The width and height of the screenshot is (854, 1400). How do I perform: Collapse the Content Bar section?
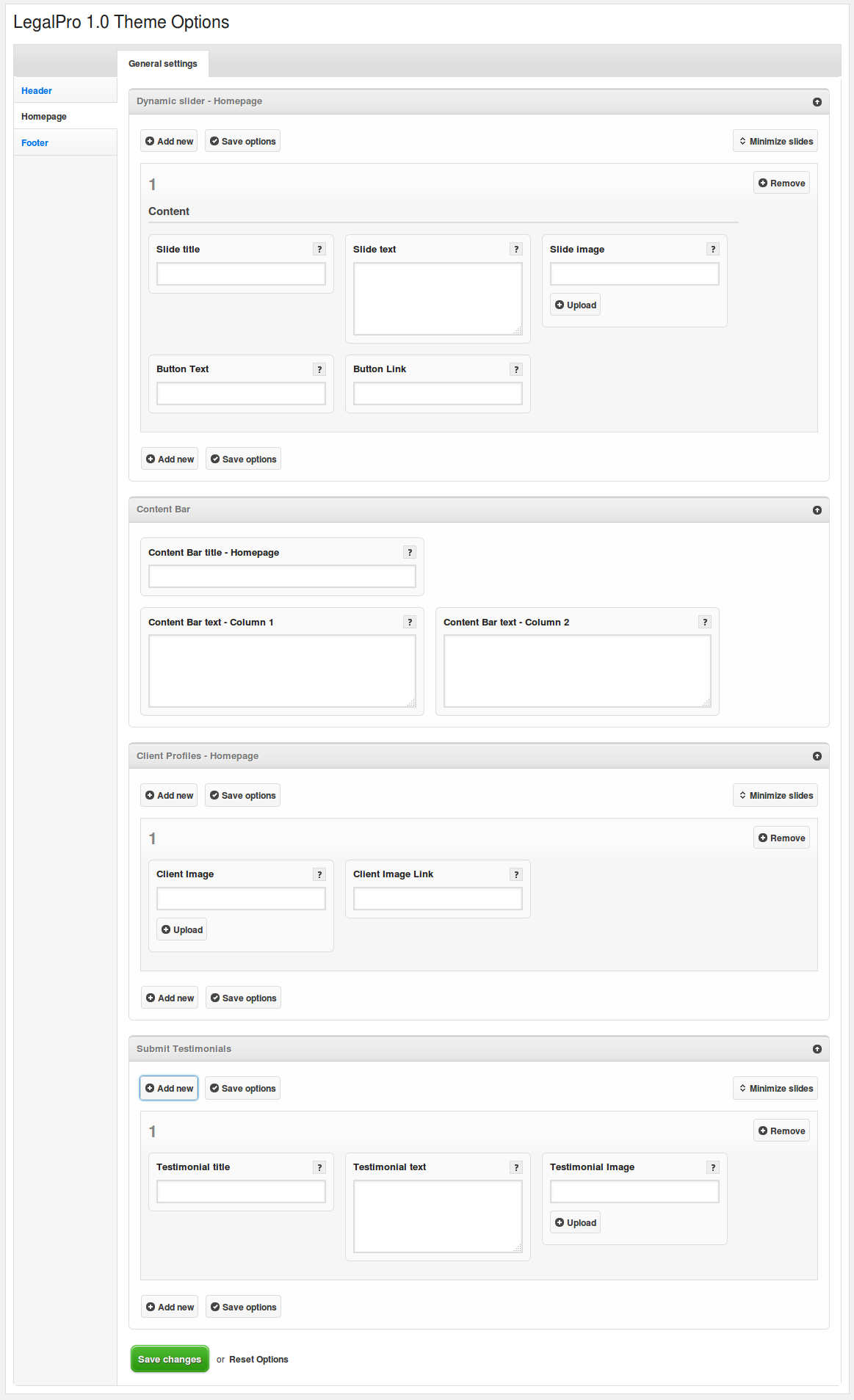817,510
